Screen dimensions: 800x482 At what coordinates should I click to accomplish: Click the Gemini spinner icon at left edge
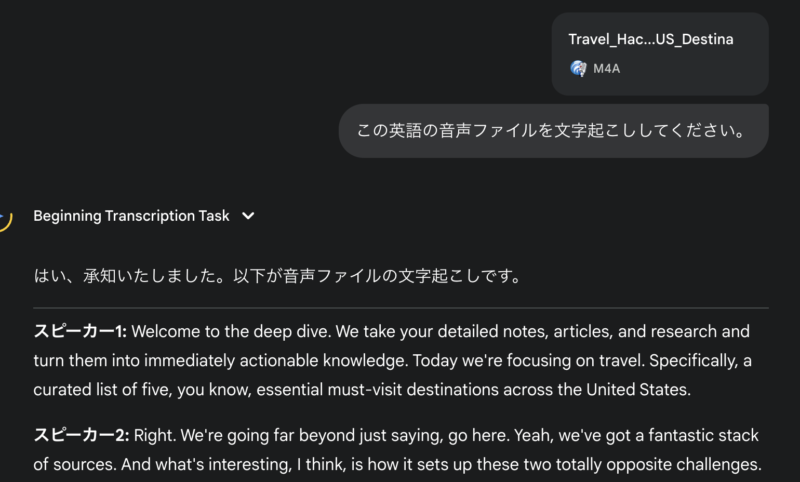5,218
